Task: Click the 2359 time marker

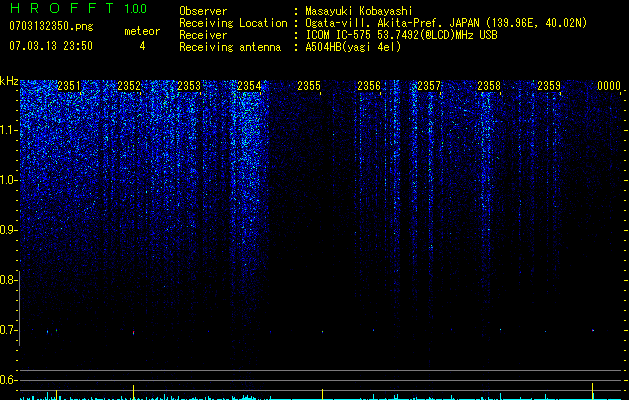Action: pos(549,86)
